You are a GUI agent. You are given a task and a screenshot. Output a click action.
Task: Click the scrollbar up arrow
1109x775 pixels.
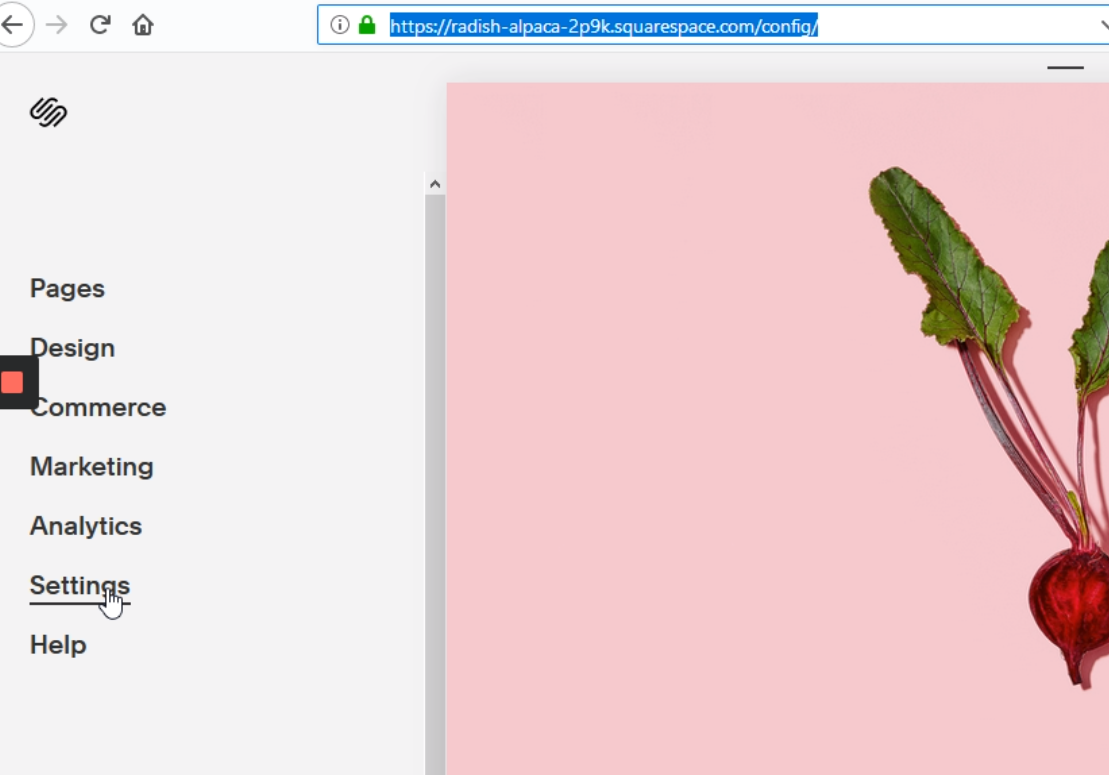[x=435, y=184]
